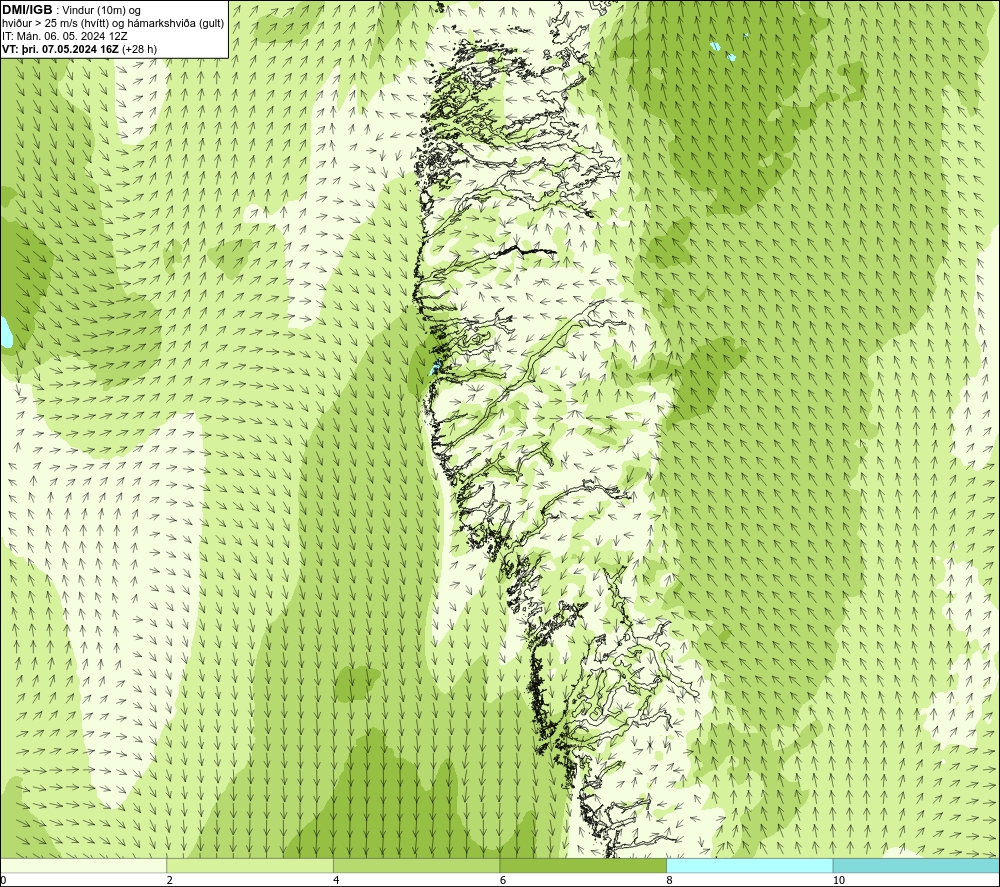This screenshot has height=887, width=1000.
Task: Click the 'hviður > 25 m/s (hvítt)' description line
Action: tap(113, 23)
